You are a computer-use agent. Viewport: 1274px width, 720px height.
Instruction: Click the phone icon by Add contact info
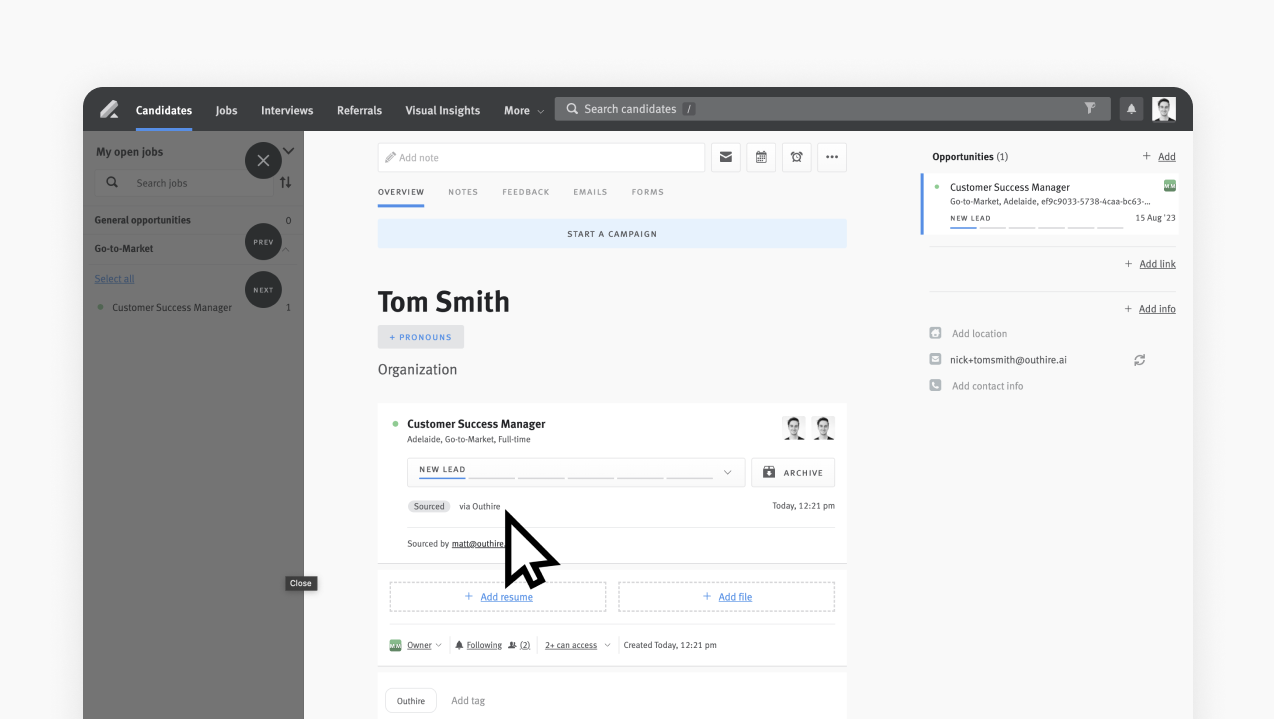(935, 385)
